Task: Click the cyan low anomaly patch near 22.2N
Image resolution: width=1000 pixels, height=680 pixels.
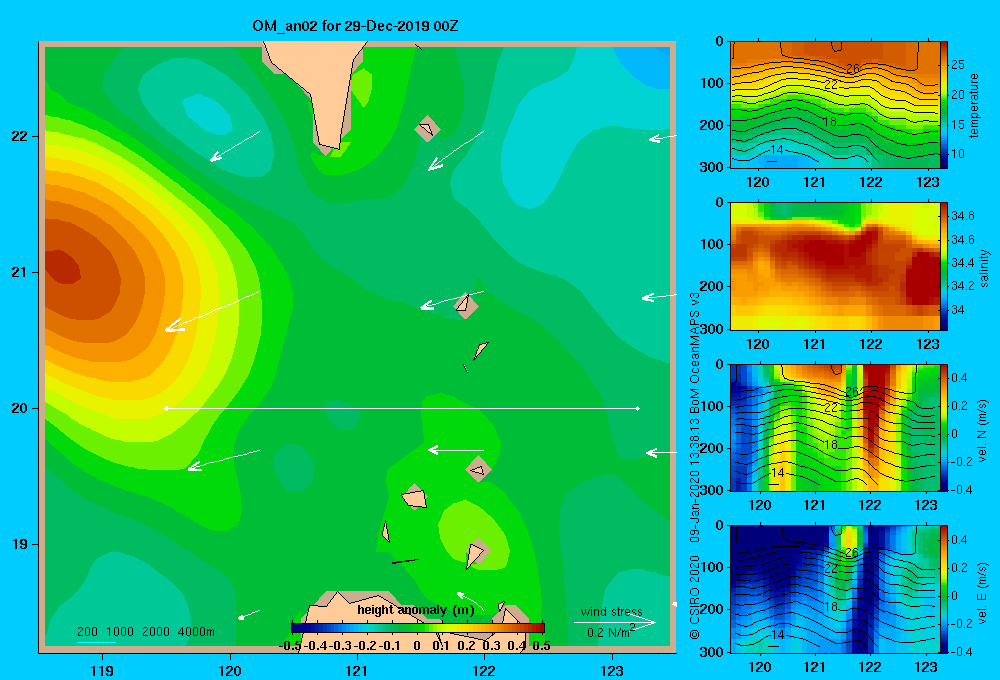Action: (207, 114)
